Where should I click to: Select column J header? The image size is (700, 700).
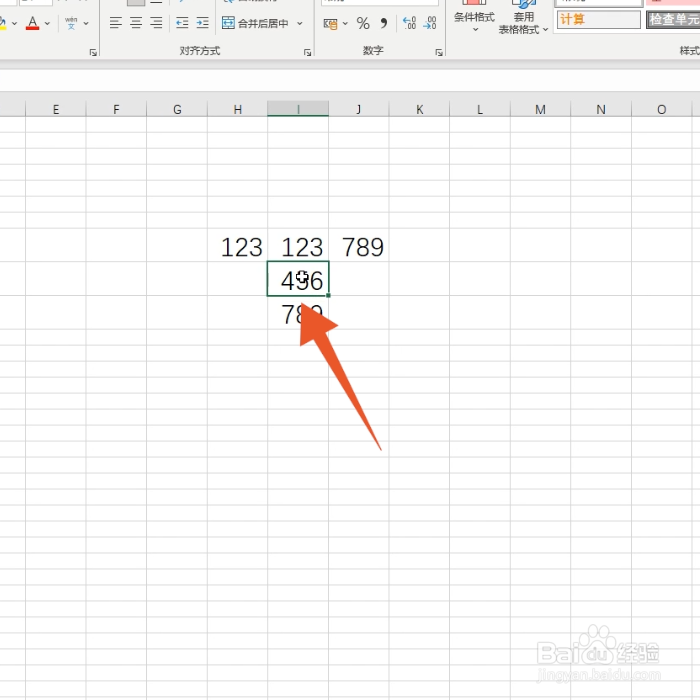(359, 109)
